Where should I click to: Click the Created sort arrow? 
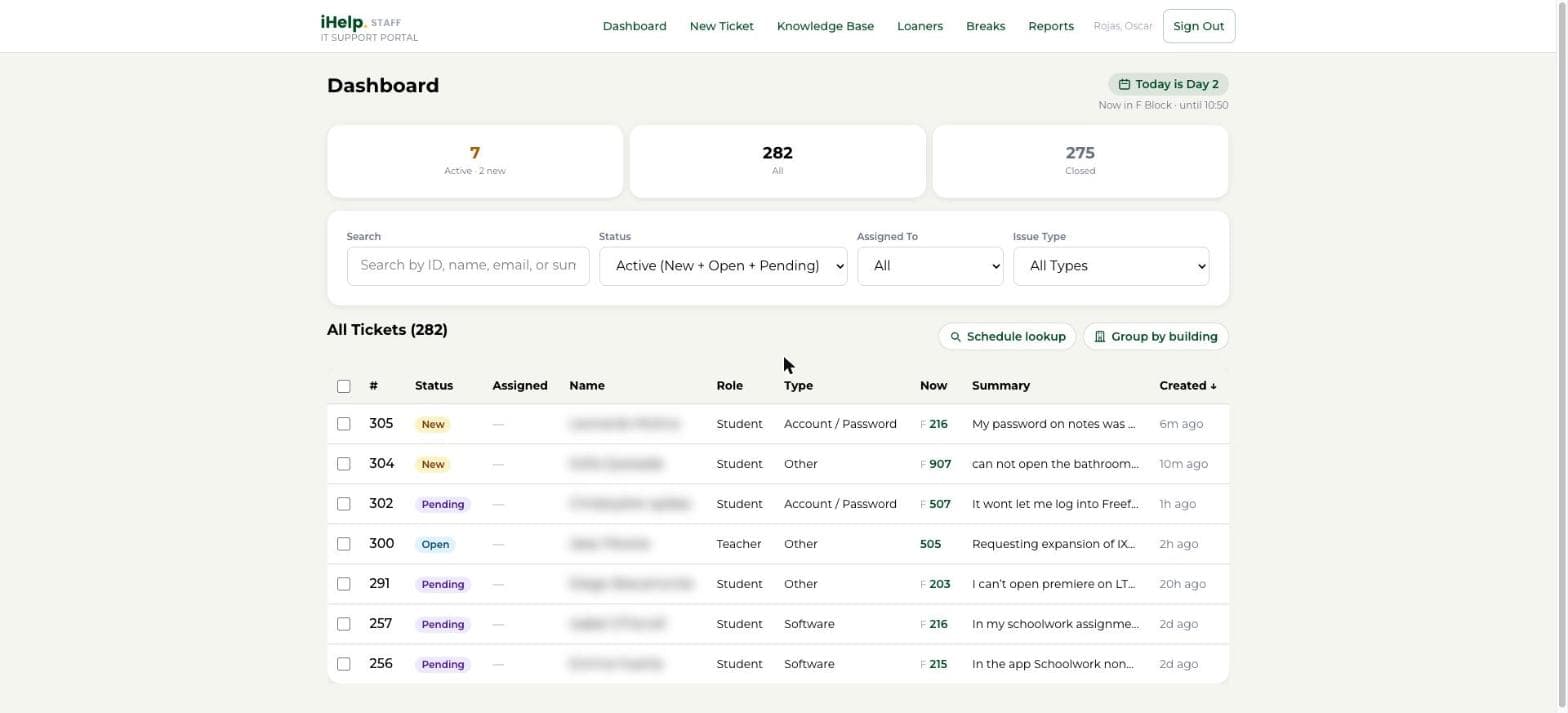coord(1213,386)
